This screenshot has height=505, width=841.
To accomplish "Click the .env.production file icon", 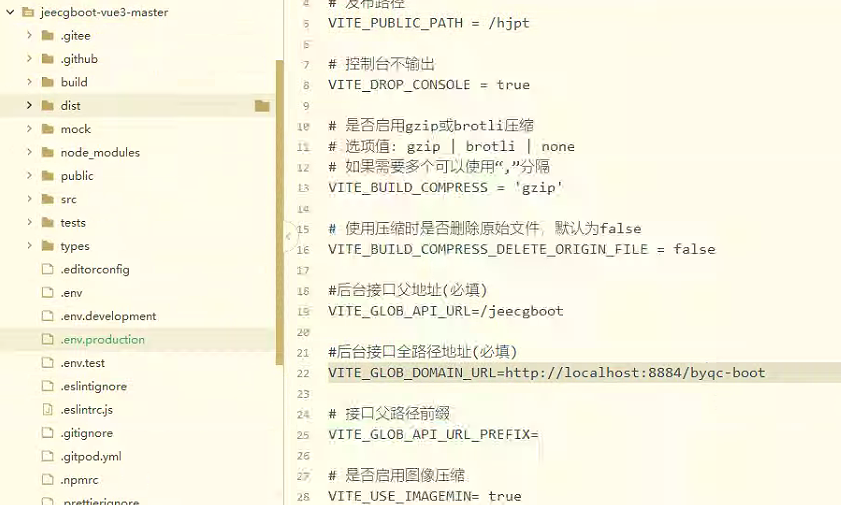I will 48,339.
